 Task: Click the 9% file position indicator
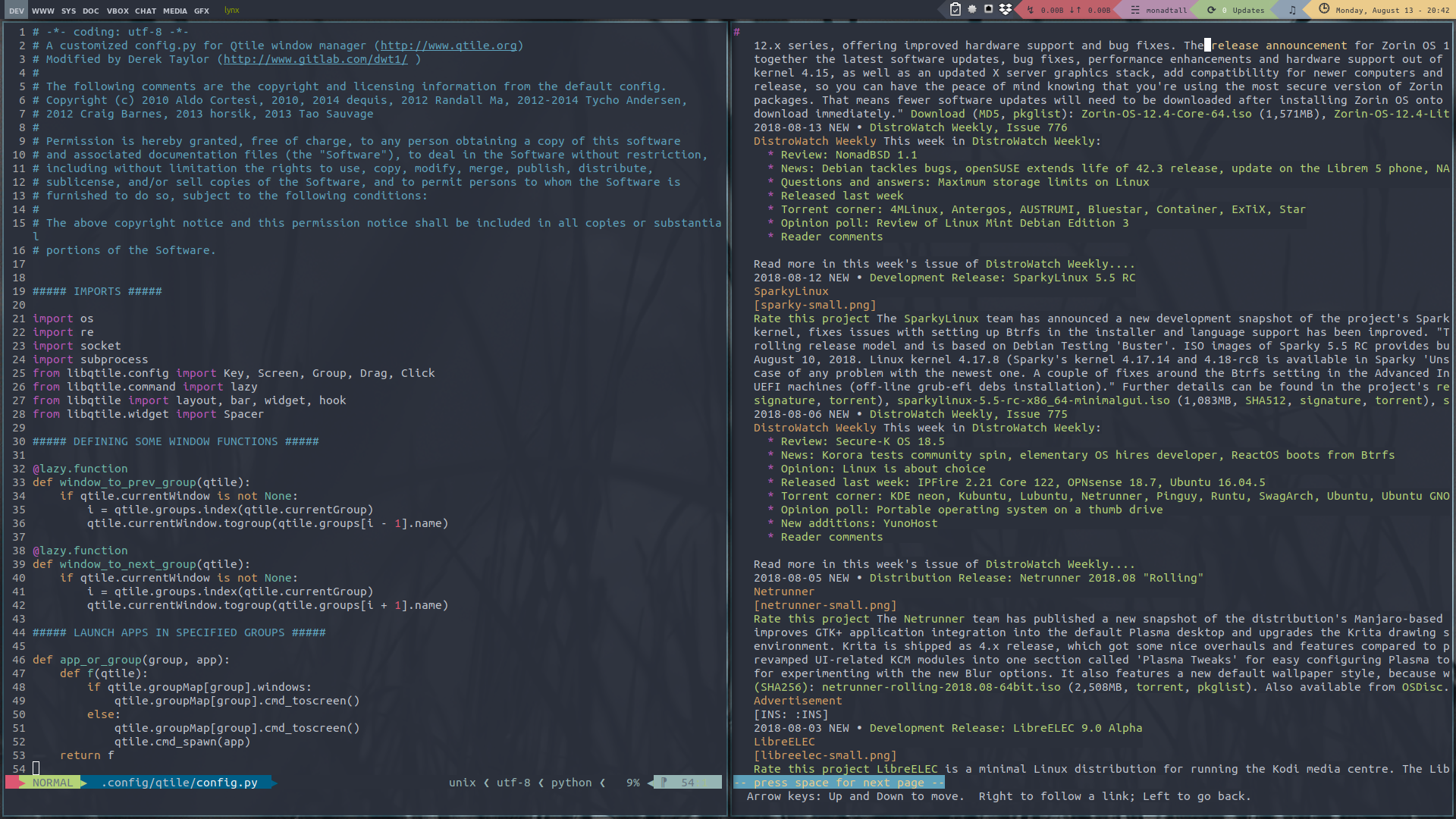[x=632, y=783]
